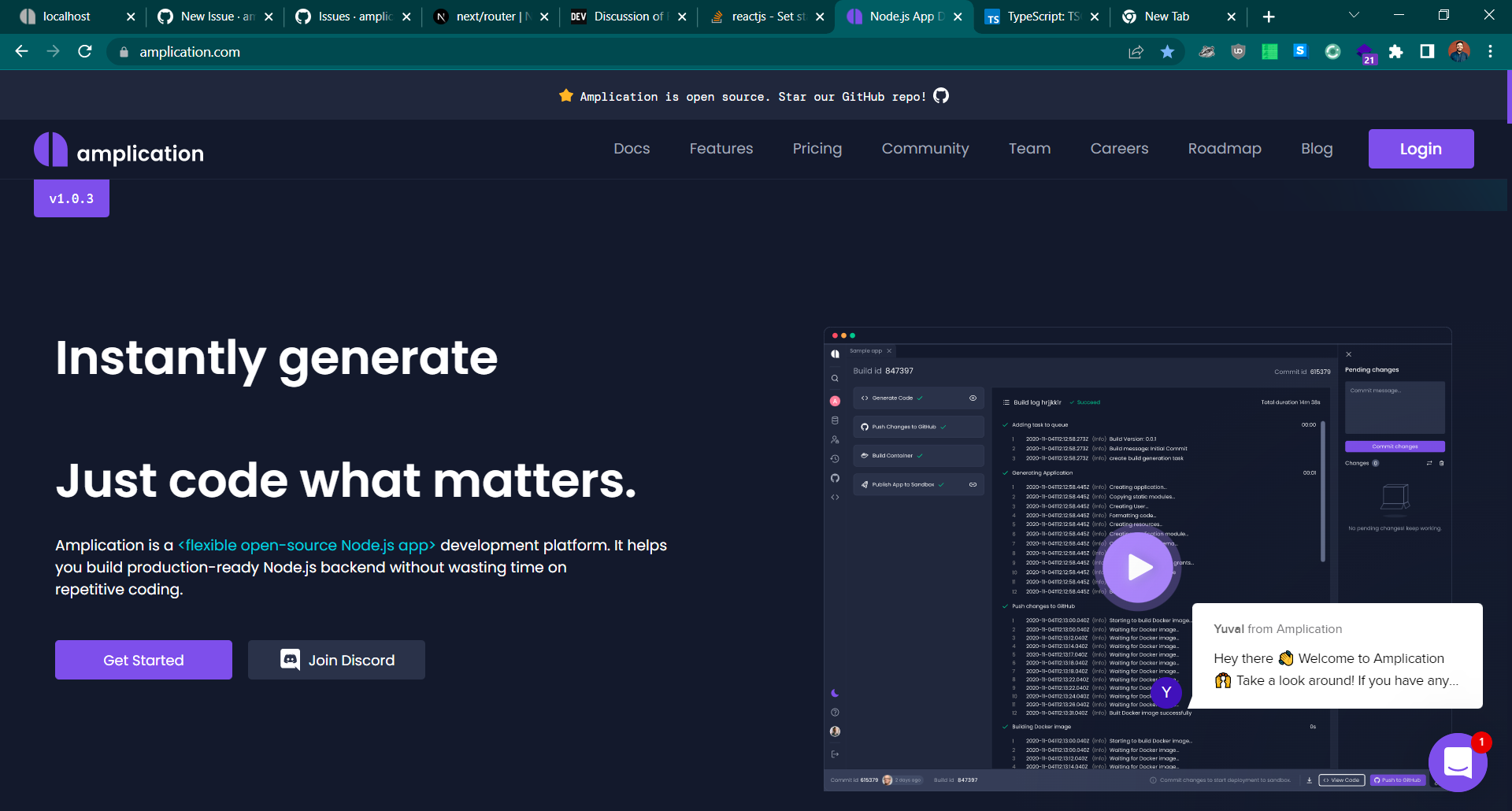Click the Yuval avatar badge

coord(1166,692)
